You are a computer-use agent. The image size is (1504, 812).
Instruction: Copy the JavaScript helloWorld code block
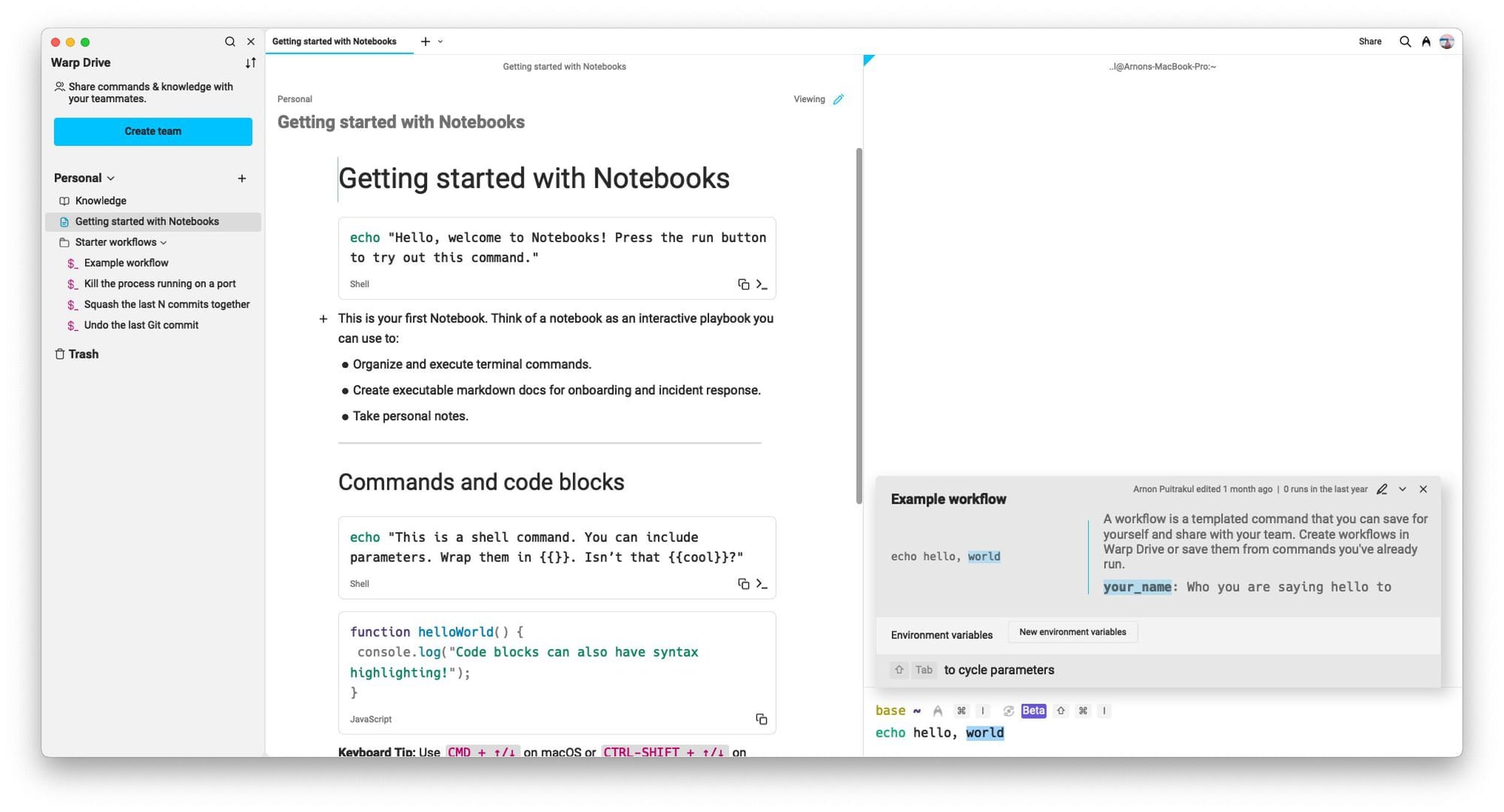(x=761, y=720)
